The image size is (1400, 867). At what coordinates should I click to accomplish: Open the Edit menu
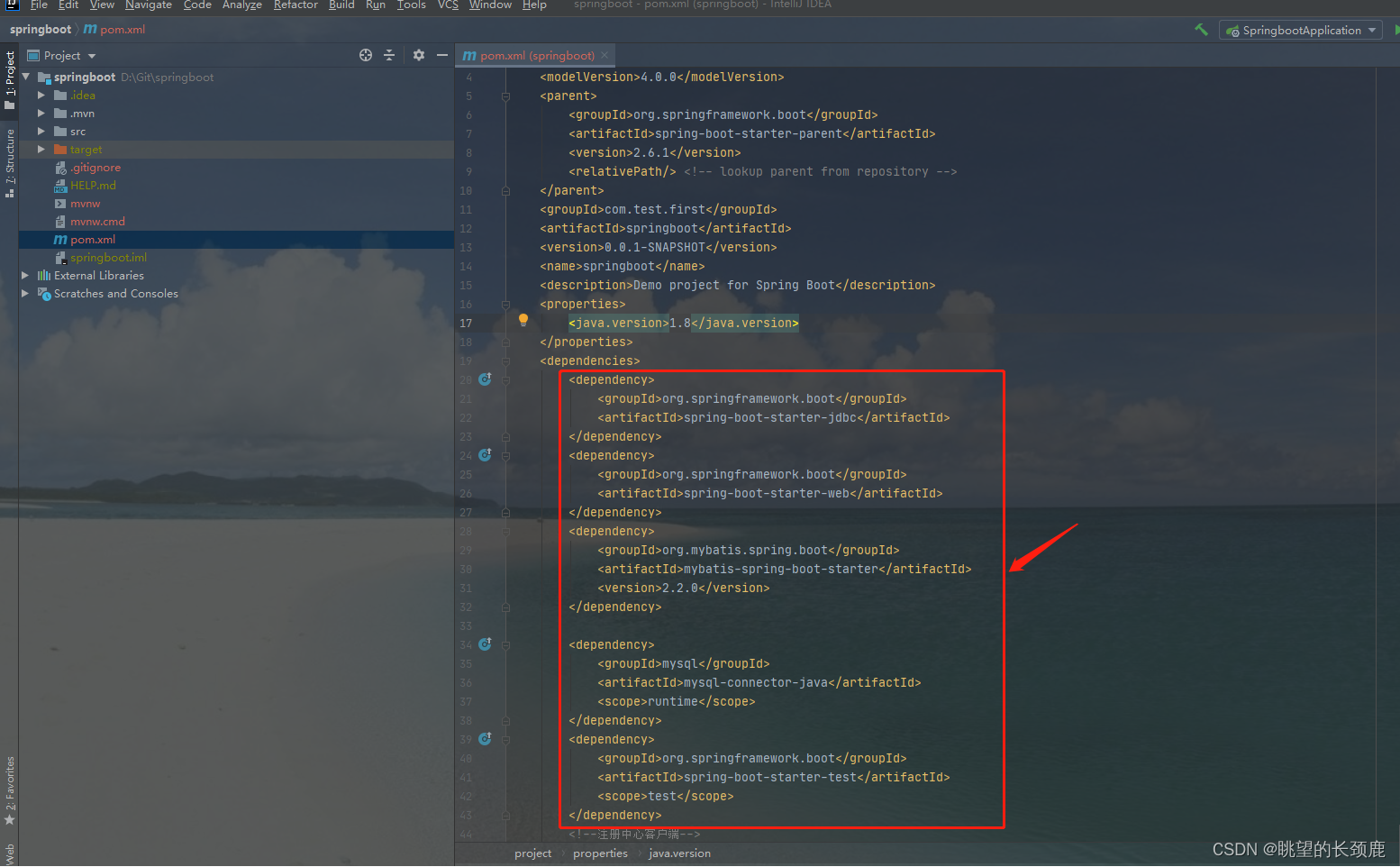(x=68, y=5)
